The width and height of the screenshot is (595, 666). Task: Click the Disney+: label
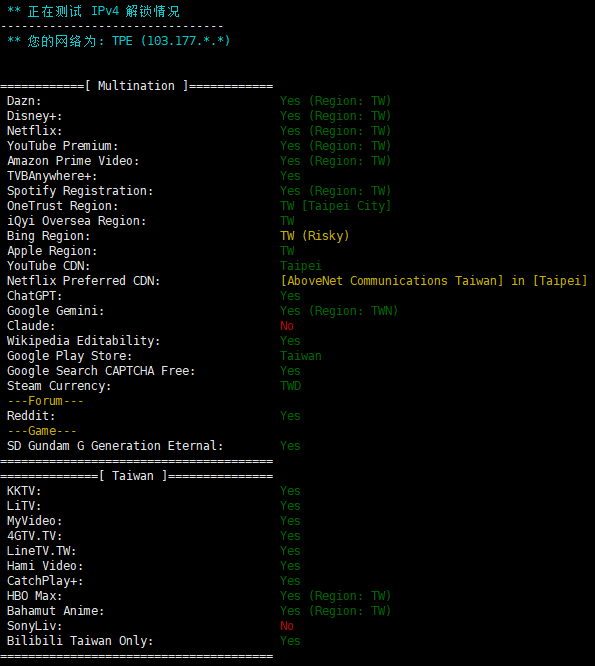34,116
